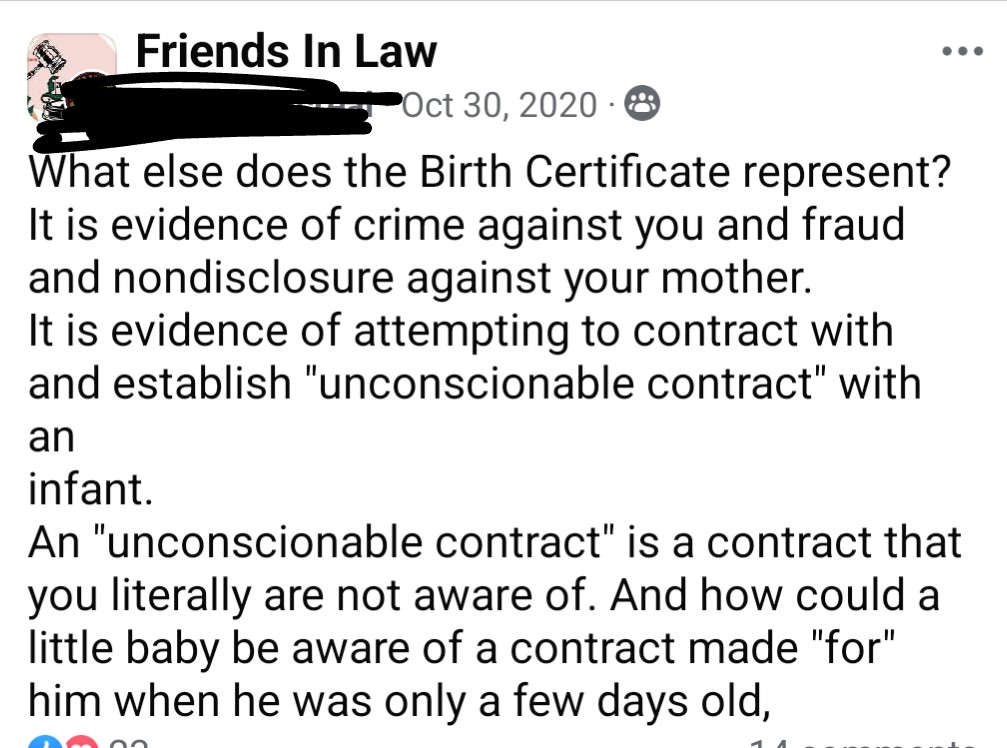Click the blue thumbs-up reaction icon
Image resolution: width=1007 pixels, height=748 pixels.
(x=42, y=743)
